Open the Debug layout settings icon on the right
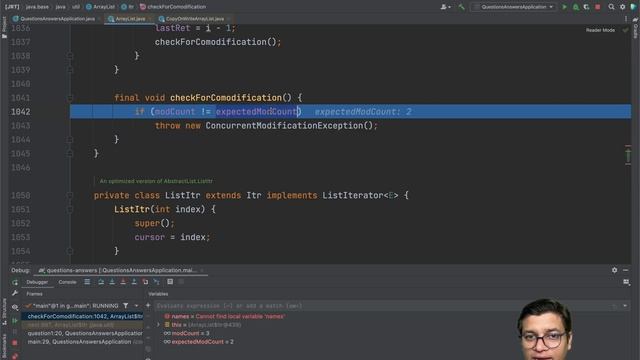 pos(626,282)
